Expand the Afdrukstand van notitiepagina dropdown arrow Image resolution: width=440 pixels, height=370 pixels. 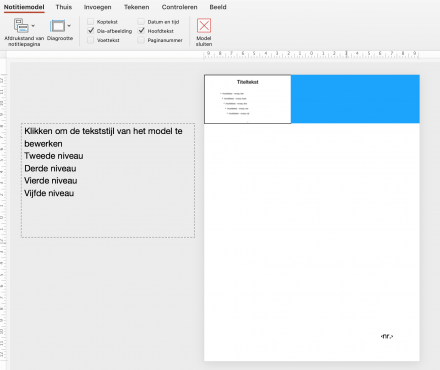coord(33,26)
